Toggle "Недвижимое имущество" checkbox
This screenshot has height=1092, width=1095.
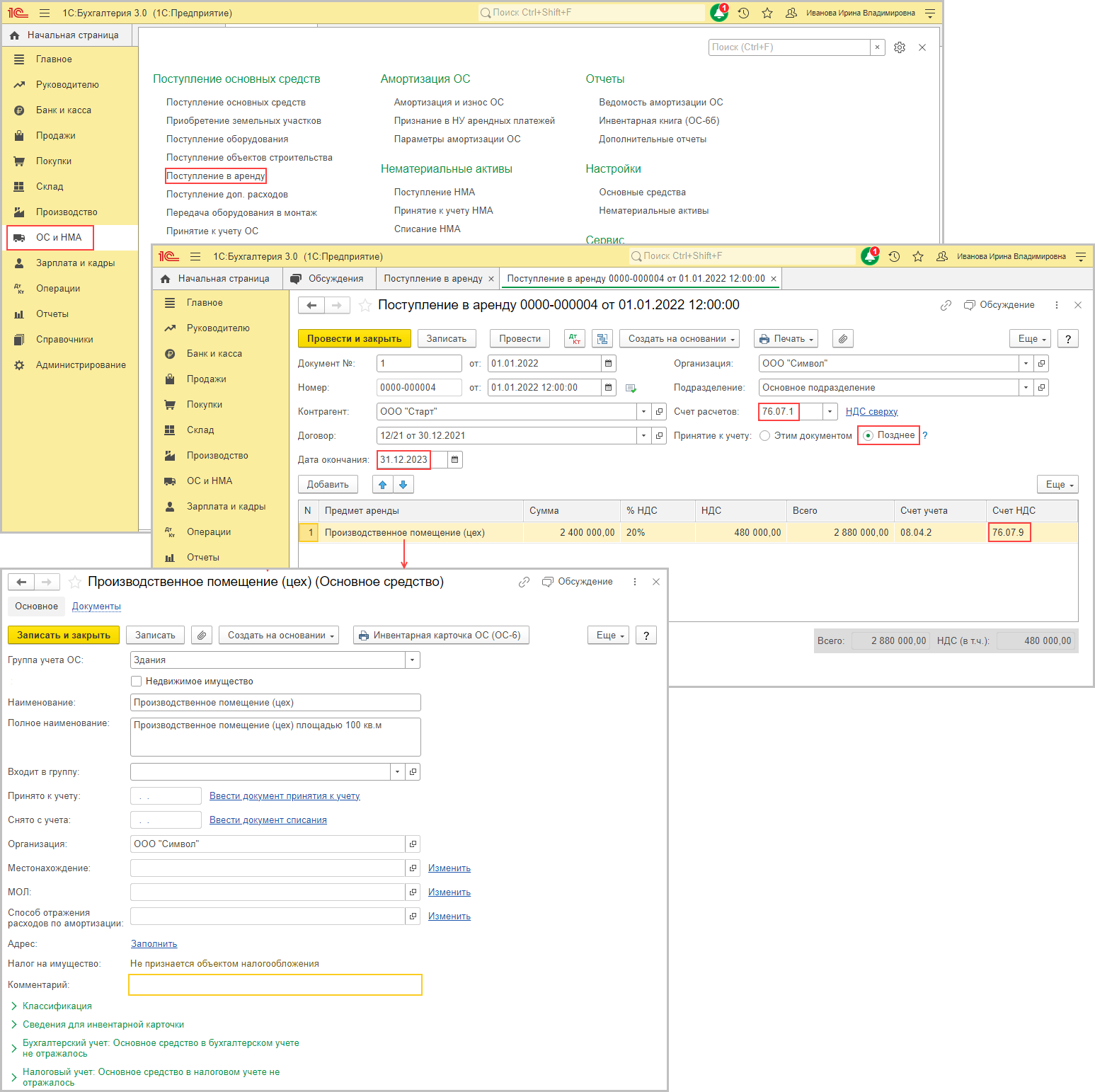tap(136, 682)
